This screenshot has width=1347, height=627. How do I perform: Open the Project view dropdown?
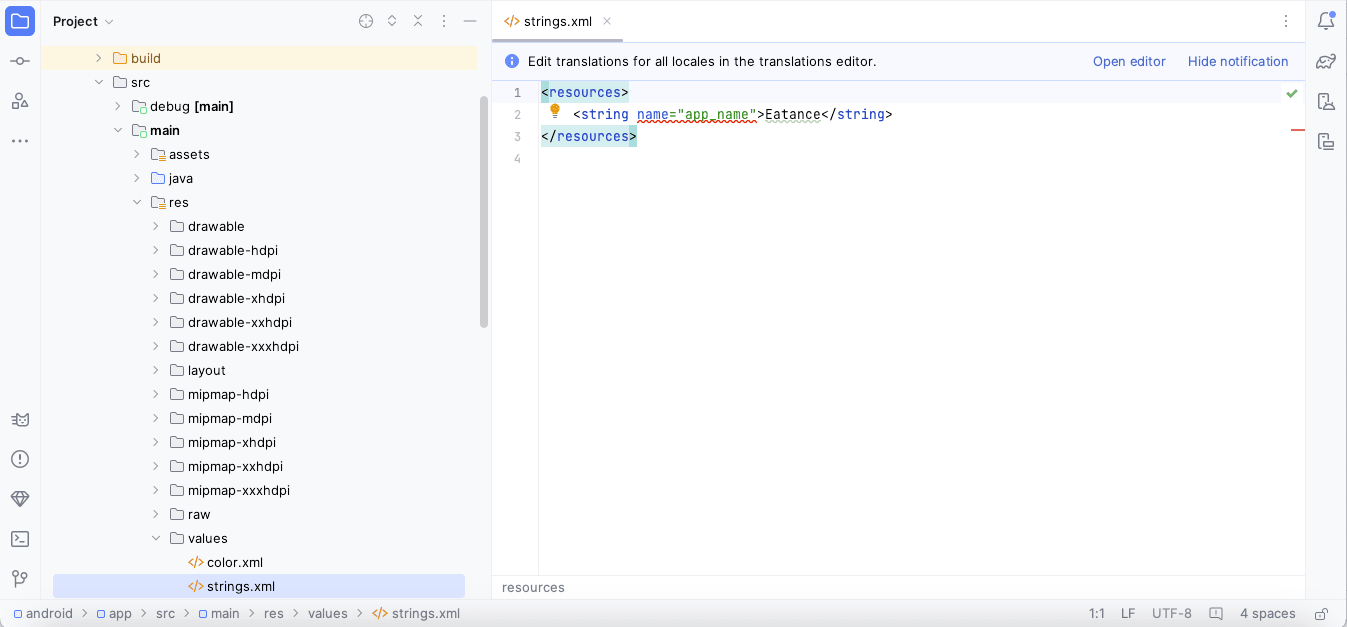[x=84, y=21]
